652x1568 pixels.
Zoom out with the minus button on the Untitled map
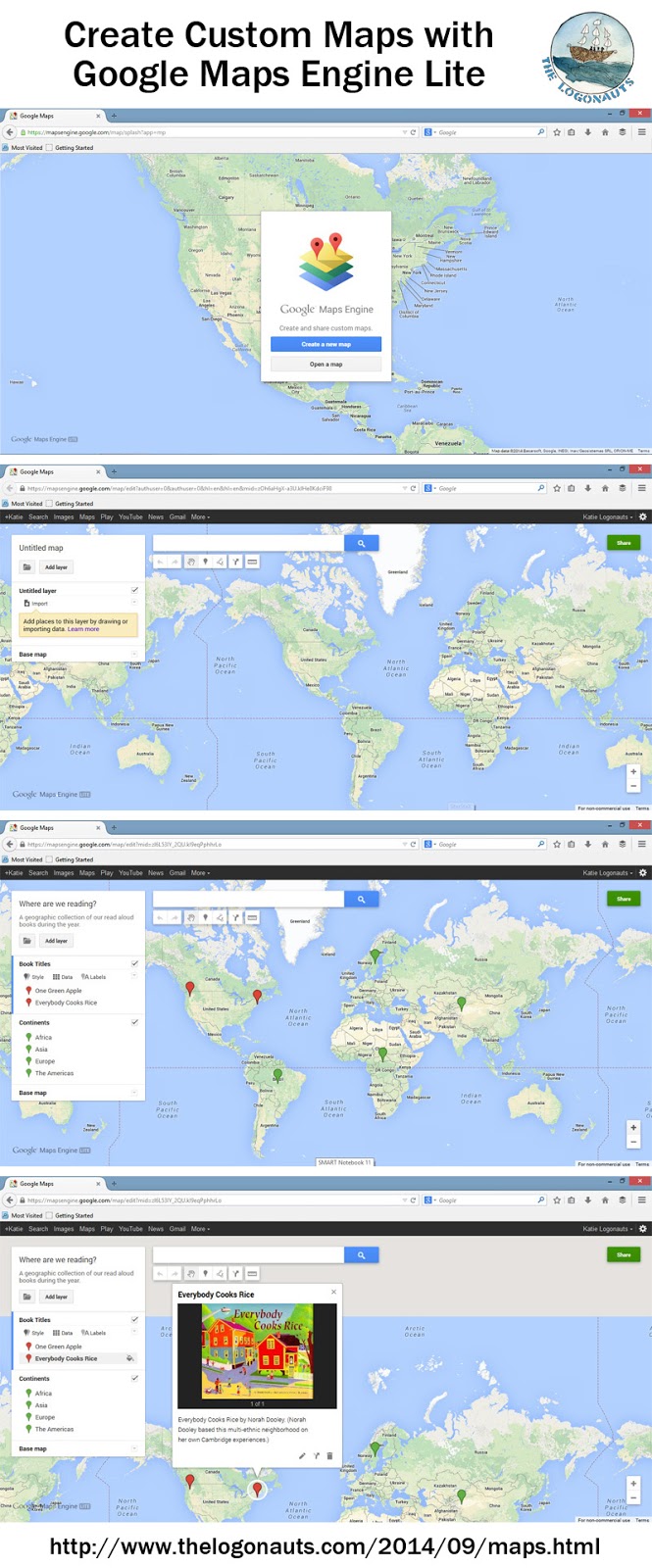tap(633, 786)
